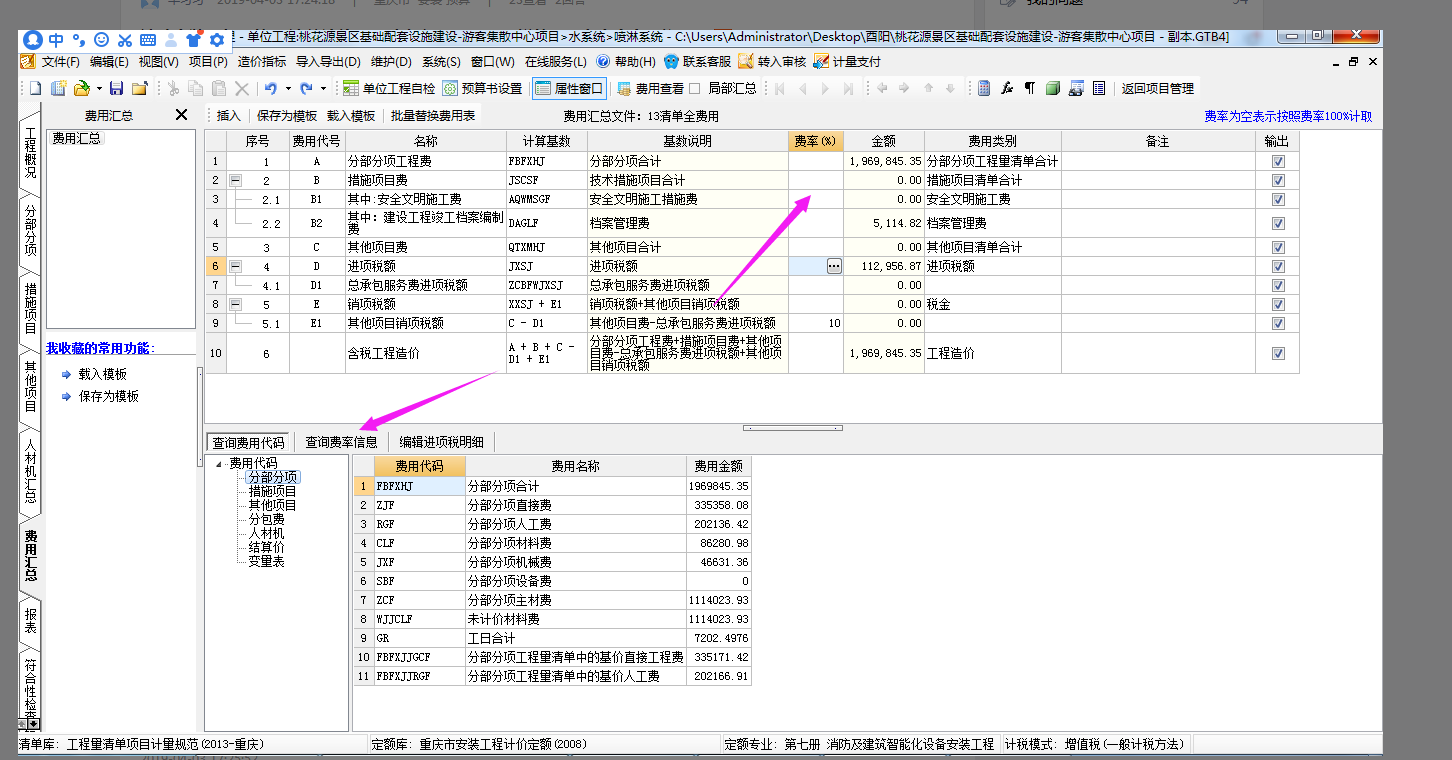The width and height of the screenshot is (1452, 760).
Task: Click the paragraph mark icon in the toolbar
Action: coord(1030,88)
